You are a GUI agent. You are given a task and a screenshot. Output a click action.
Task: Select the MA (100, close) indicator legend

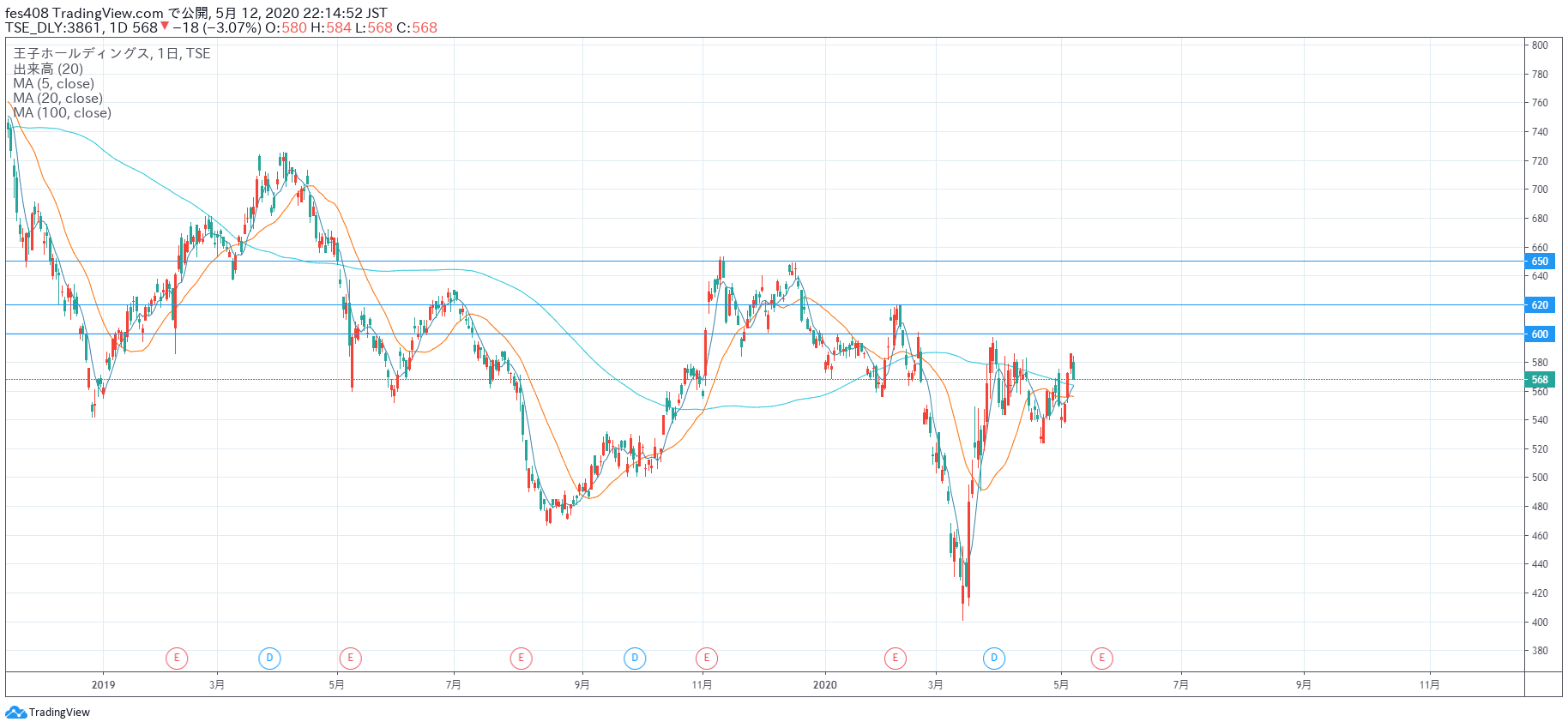pos(63,113)
